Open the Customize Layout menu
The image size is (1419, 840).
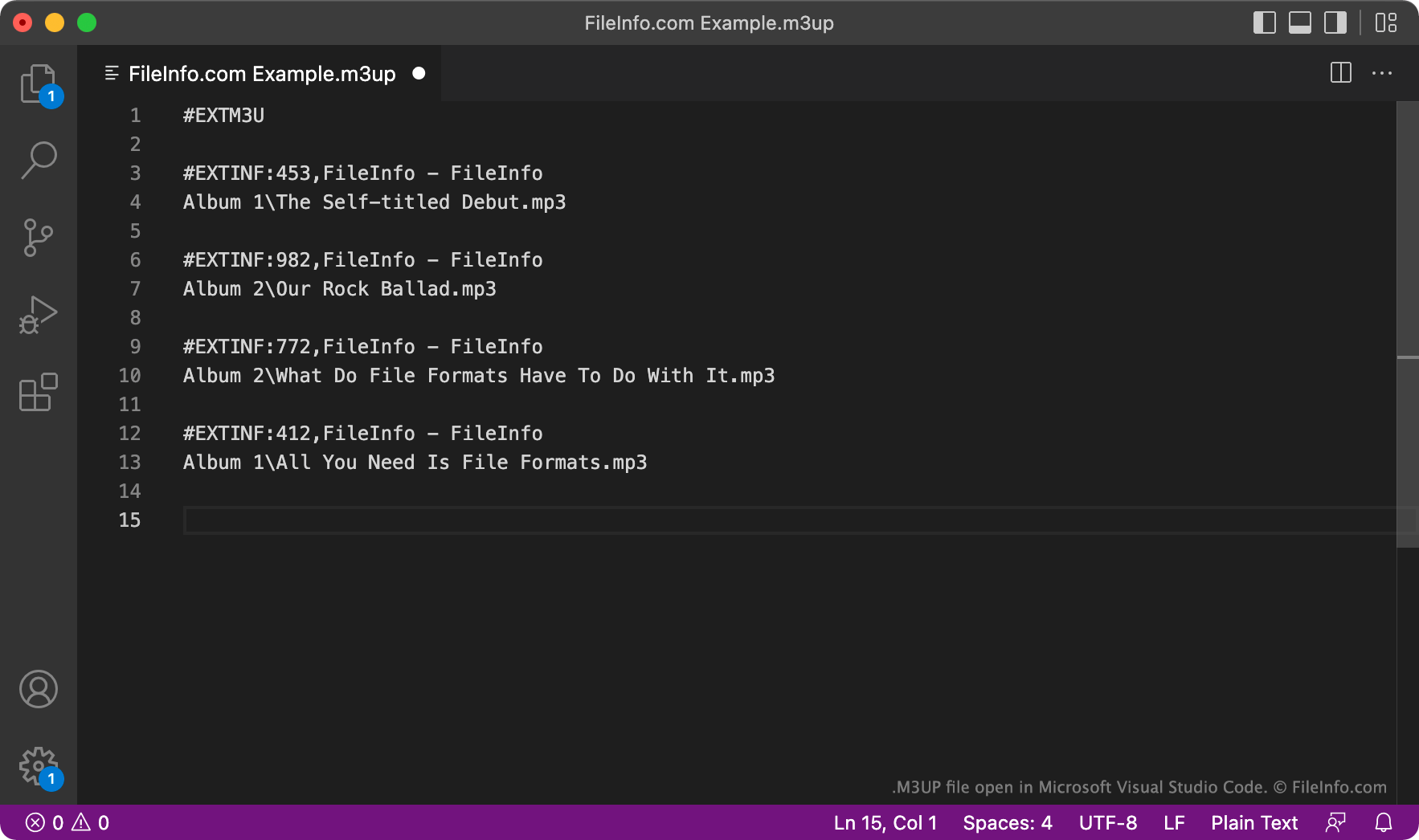pyautogui.click(x=1386, y=22)
